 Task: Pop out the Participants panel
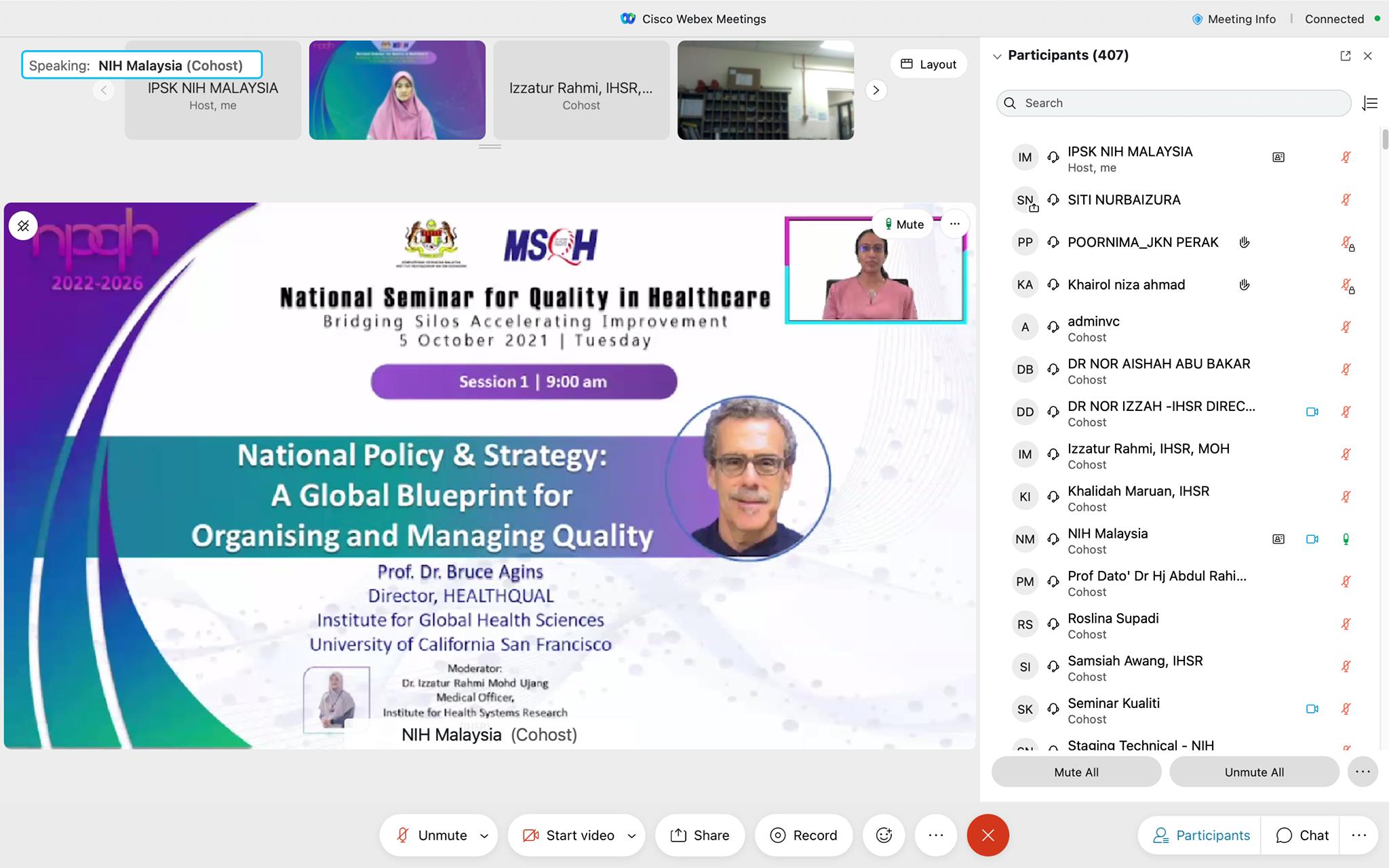pyautogui.click(x=1345, y=56)
